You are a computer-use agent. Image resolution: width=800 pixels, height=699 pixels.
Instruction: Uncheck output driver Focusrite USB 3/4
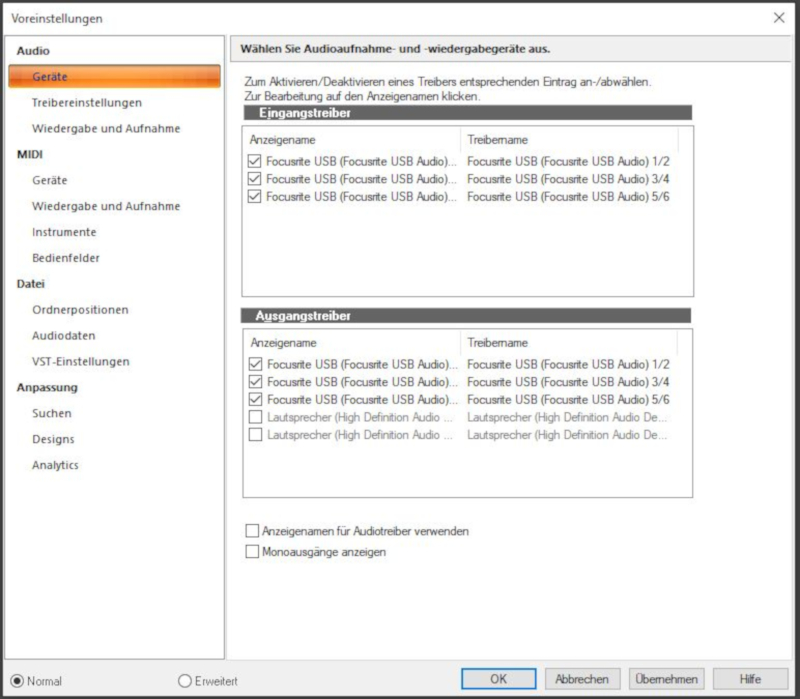pos(255,382)
